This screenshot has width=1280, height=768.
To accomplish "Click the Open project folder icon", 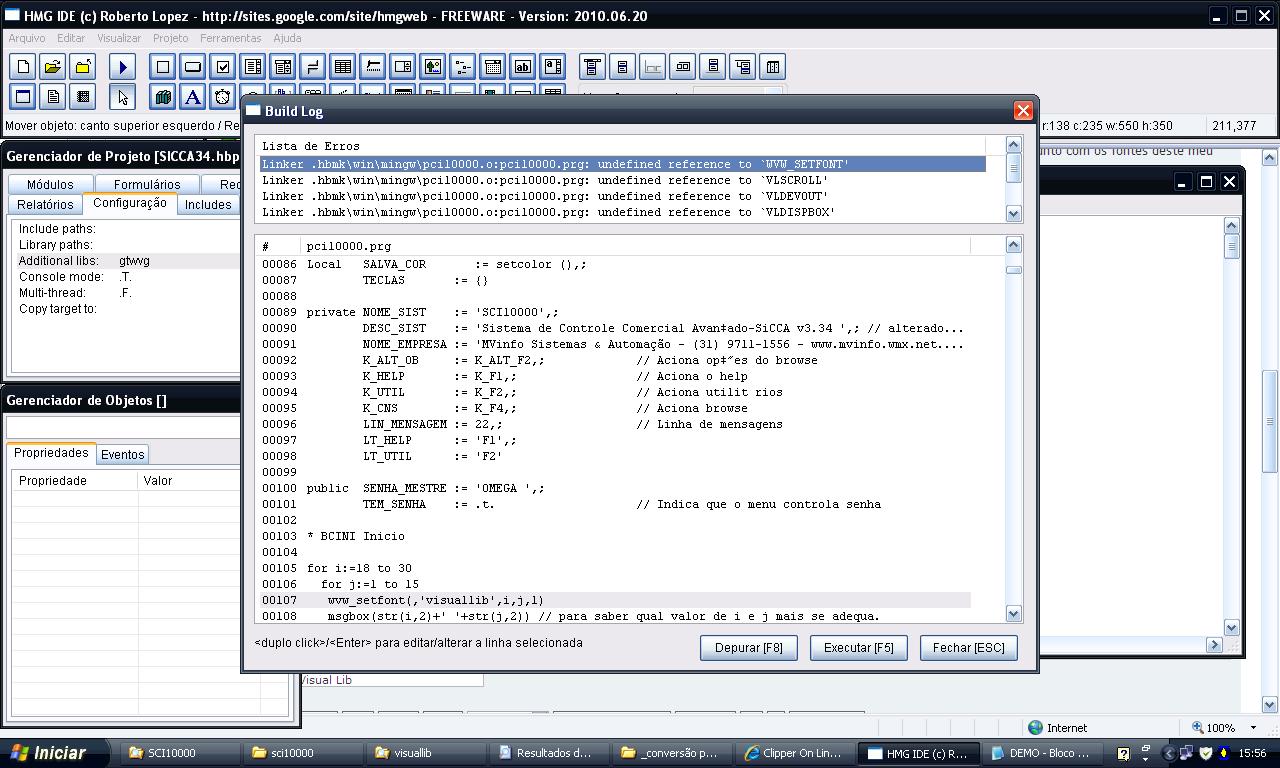I will tap(53, 67).
